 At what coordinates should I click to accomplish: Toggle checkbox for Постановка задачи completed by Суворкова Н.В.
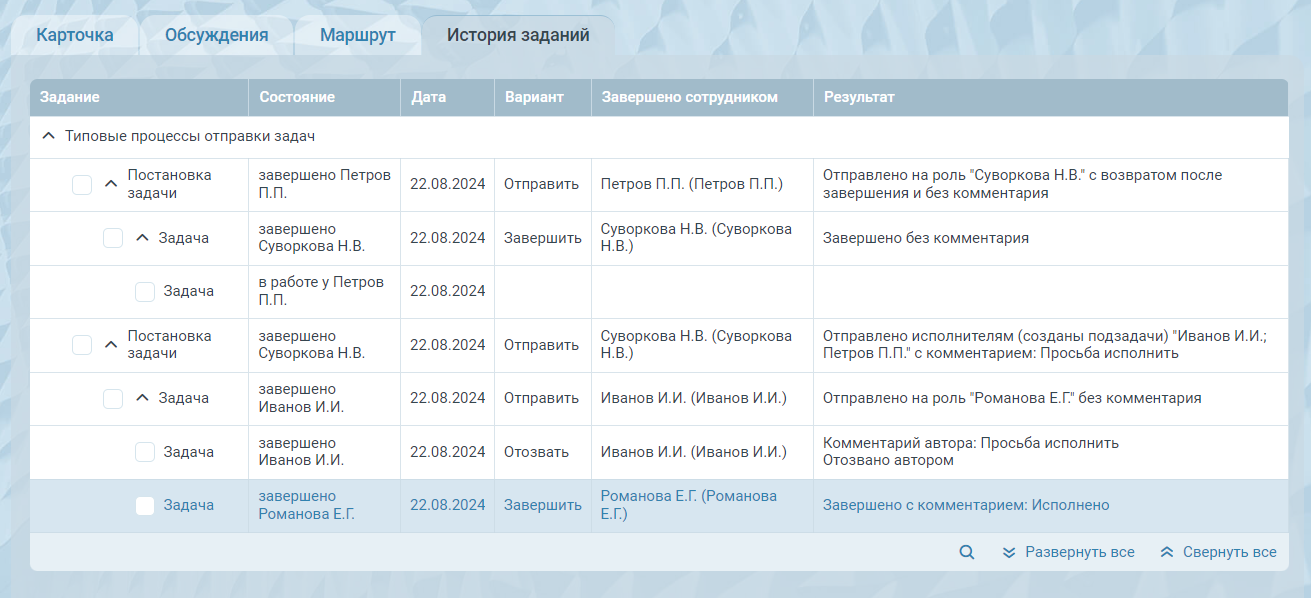click(82, 345)
